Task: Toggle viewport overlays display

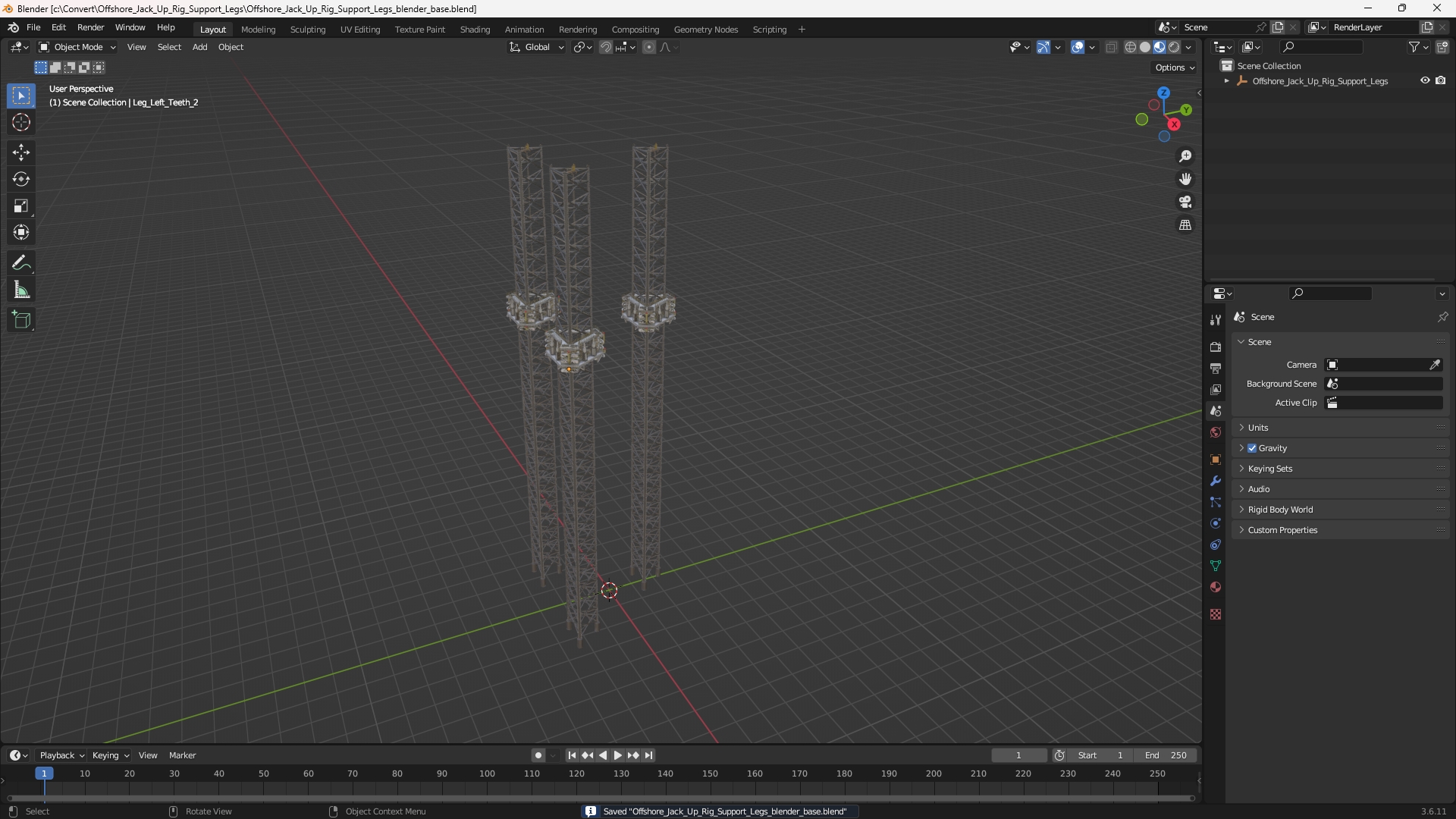Action: tap(1078, 47)
